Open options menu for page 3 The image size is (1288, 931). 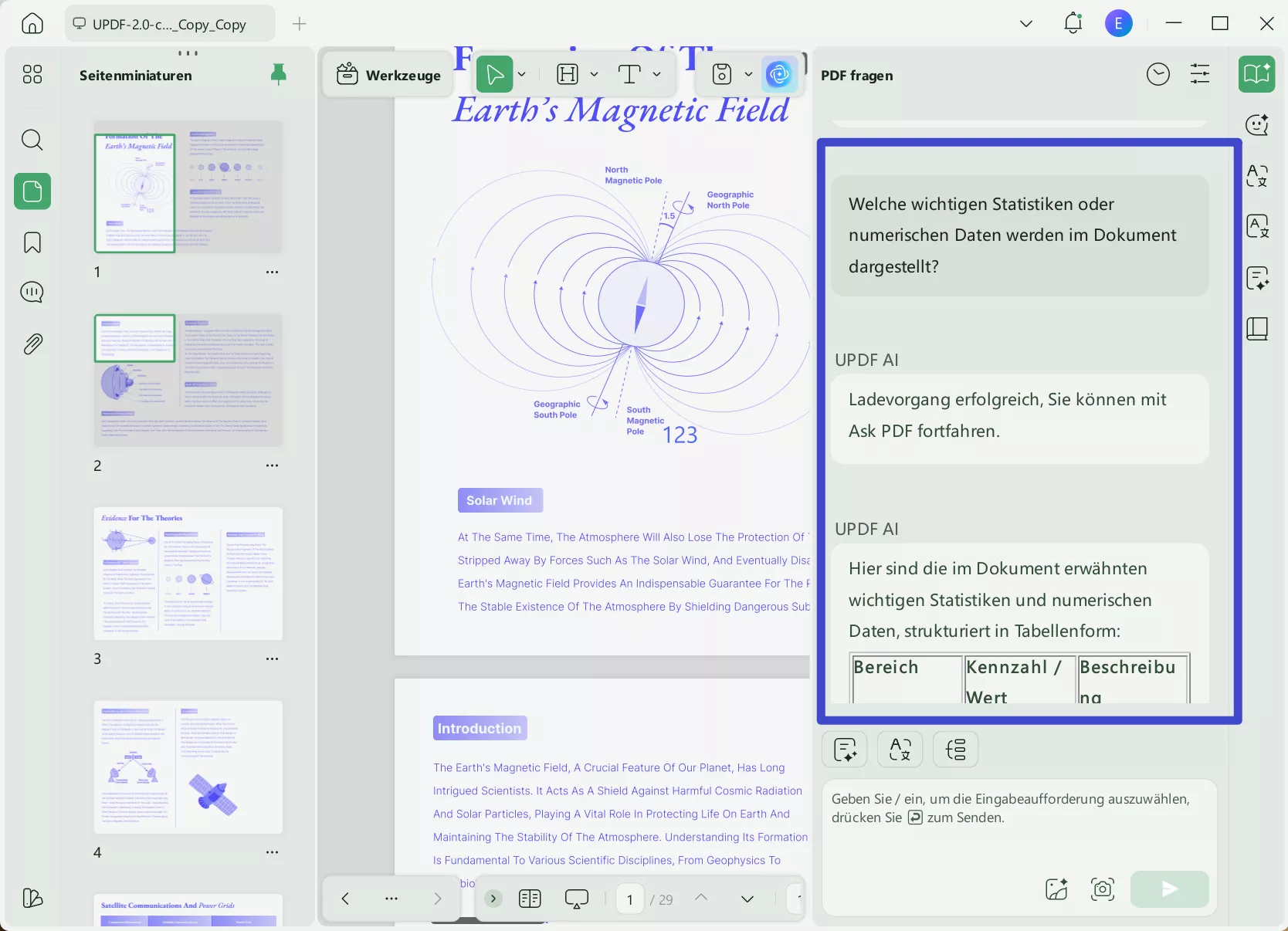click(x=272, y=658)
